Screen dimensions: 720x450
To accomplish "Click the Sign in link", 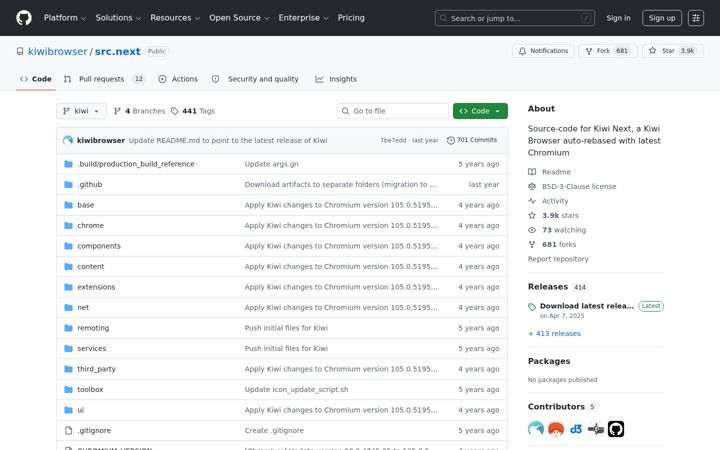I will coord(618,18).
